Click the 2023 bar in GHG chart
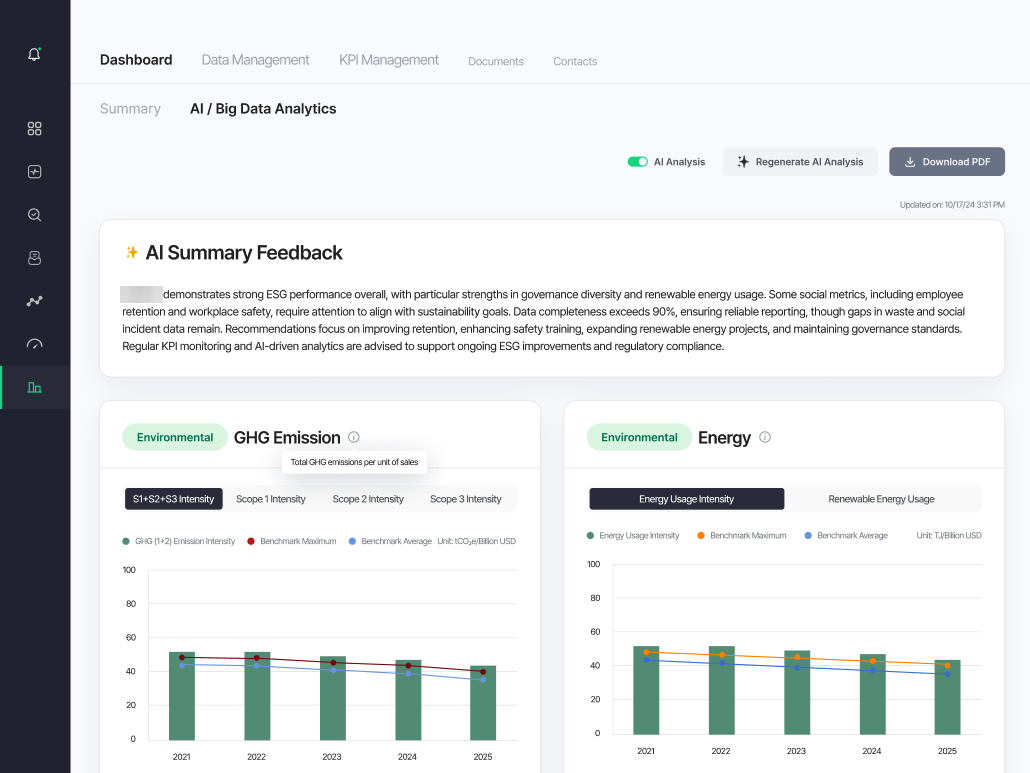Image resolution: width=1030 pixels, height=773 pixels. click(x=332, y=698)
